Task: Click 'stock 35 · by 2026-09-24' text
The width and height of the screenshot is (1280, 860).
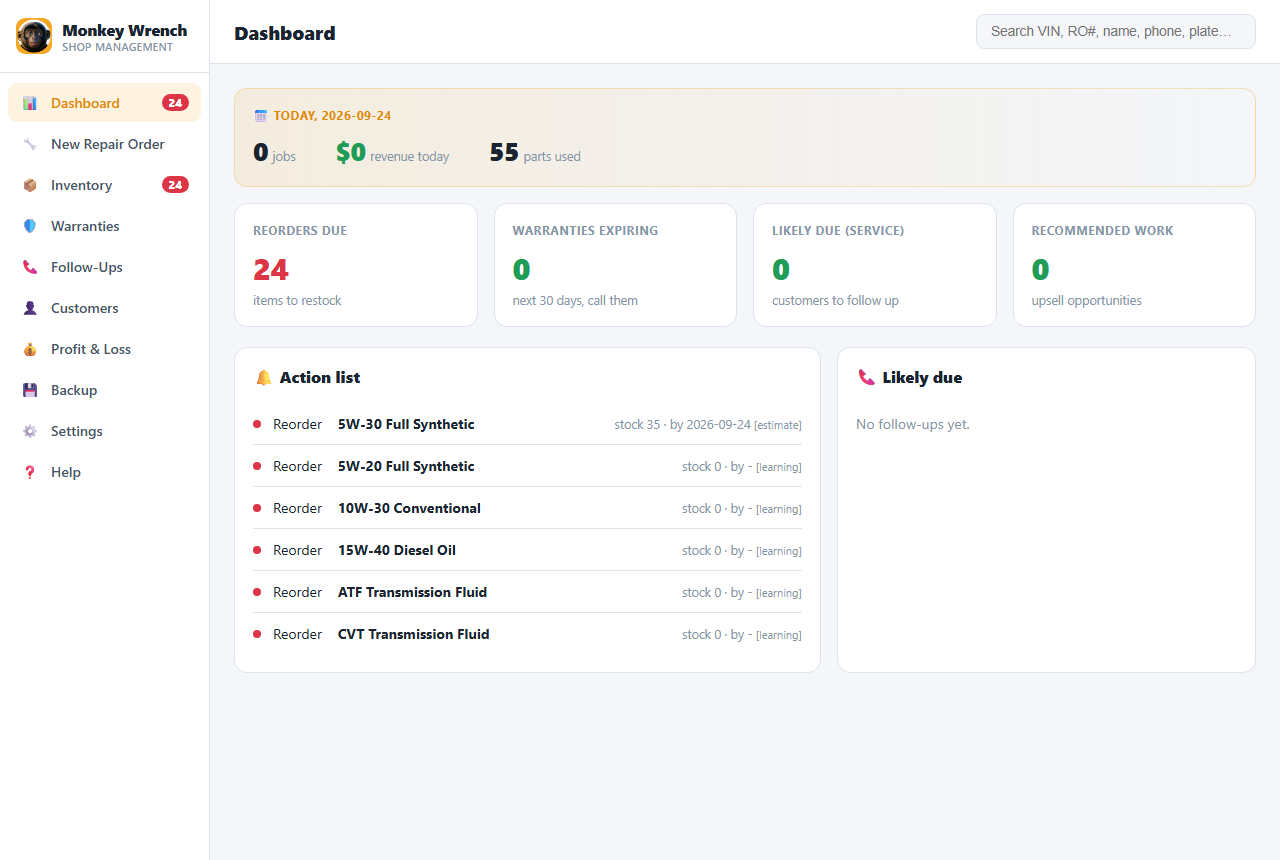Action: point(682,424)
